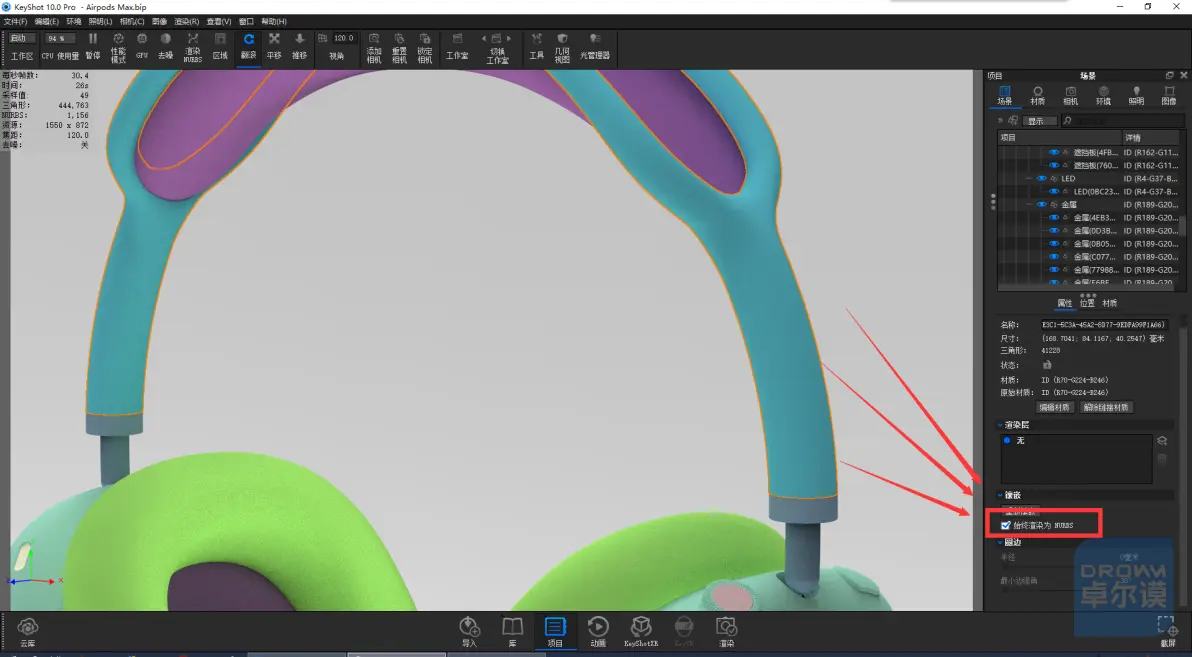The image size is (1192, 657).
Task: Lock the camera with 锁定相机
Action: (x=425, y=47)
